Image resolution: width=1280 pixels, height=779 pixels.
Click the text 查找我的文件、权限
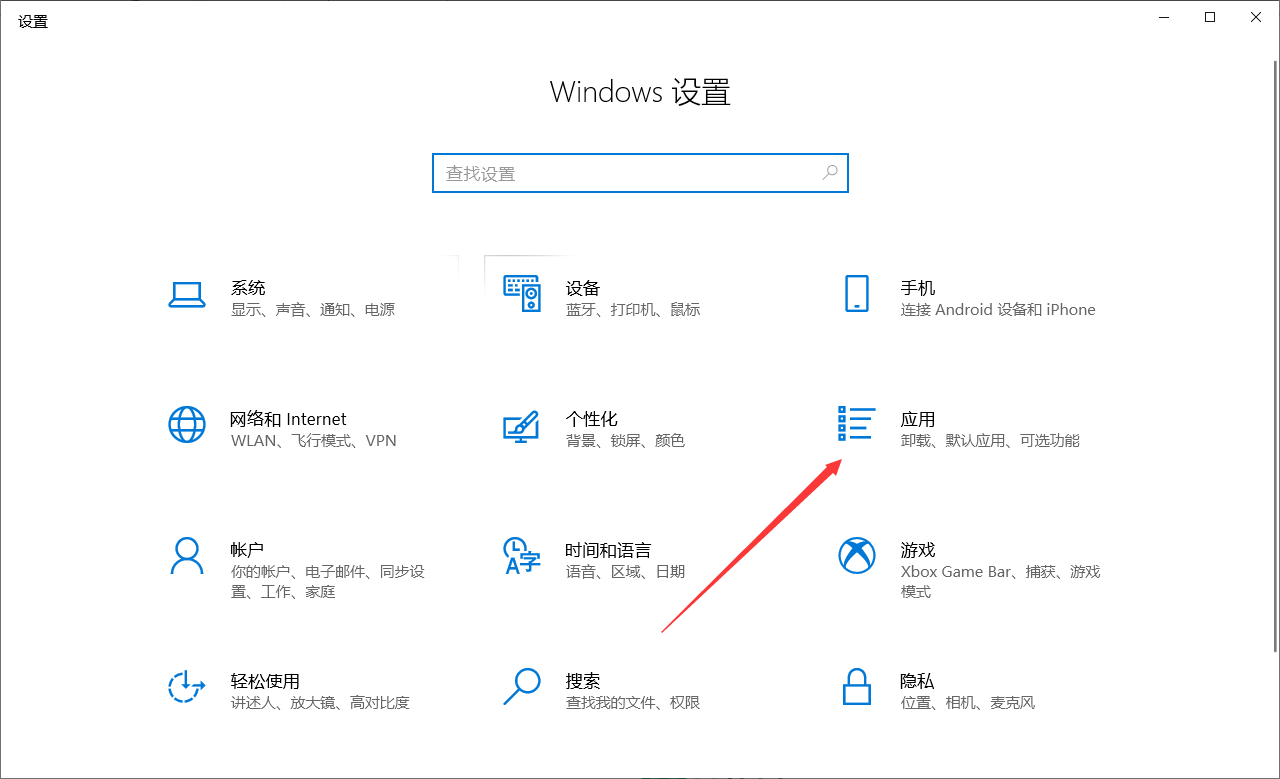pos(633,703)
